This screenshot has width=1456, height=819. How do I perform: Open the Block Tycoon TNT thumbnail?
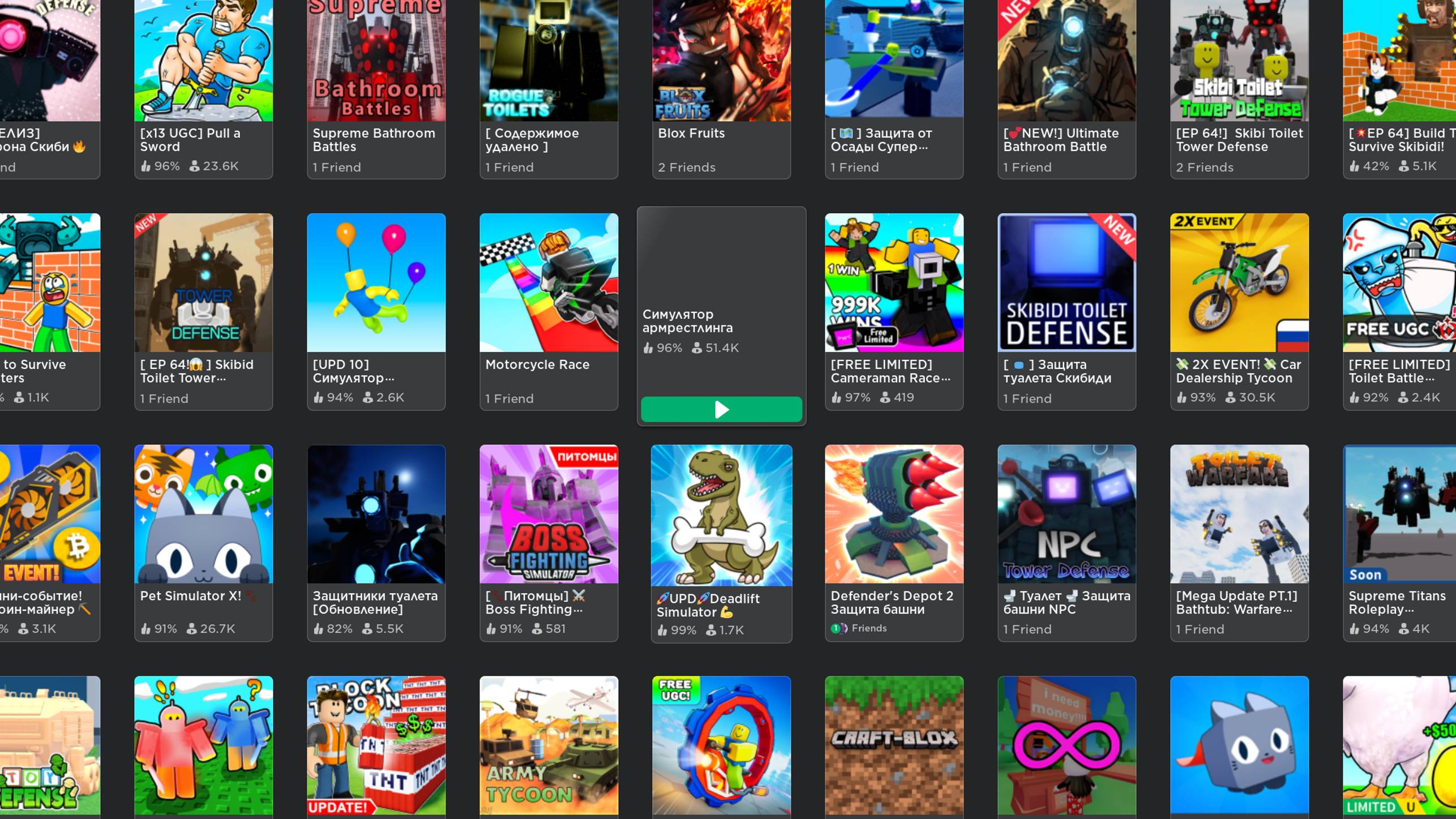coord(376,745)
